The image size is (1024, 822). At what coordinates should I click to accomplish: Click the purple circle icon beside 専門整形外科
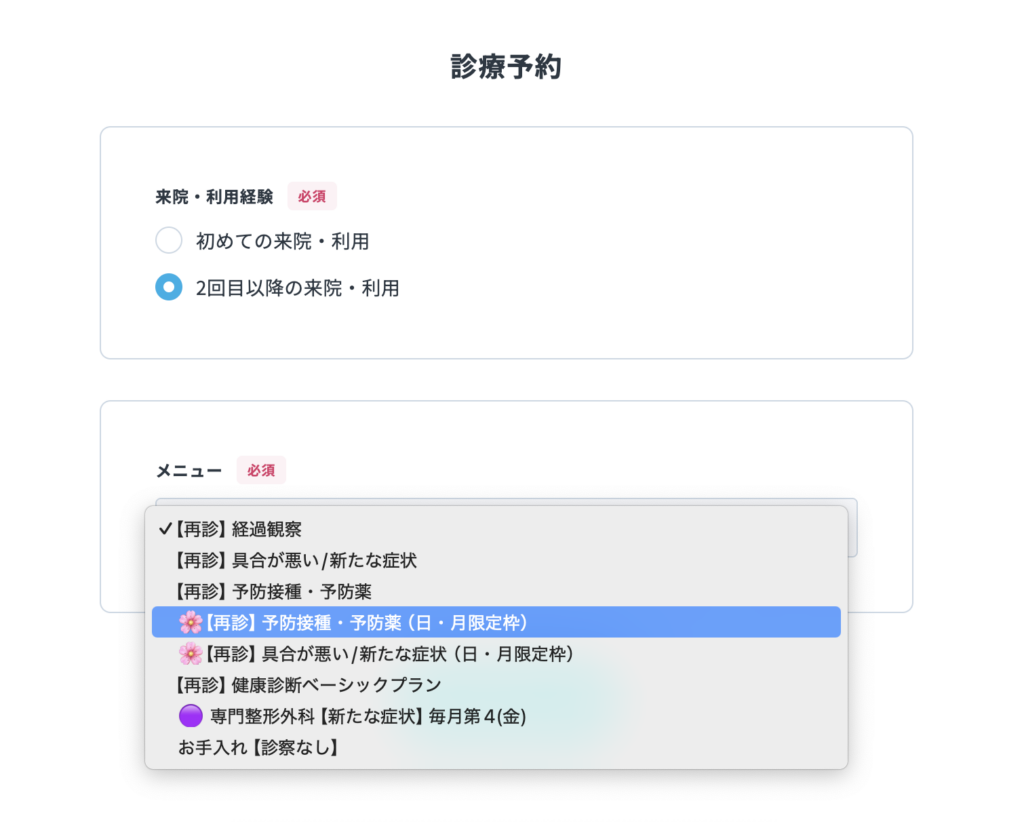190,716
